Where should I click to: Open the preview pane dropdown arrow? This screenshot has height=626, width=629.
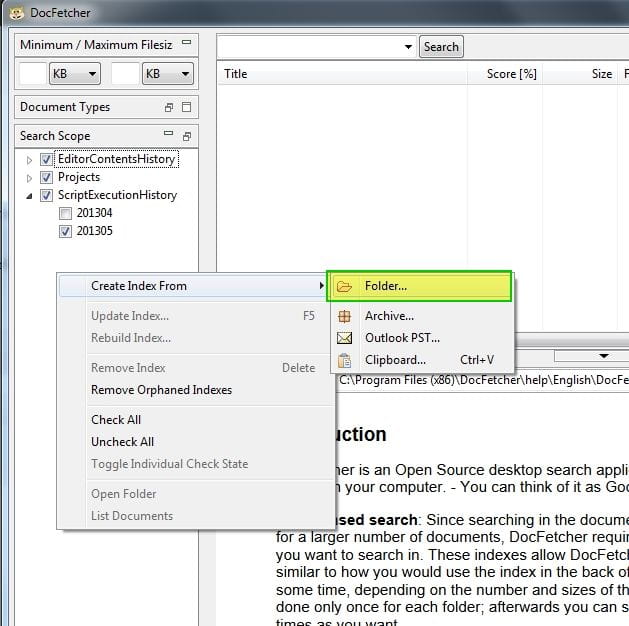pyautogui.click(x=604, y=356)
